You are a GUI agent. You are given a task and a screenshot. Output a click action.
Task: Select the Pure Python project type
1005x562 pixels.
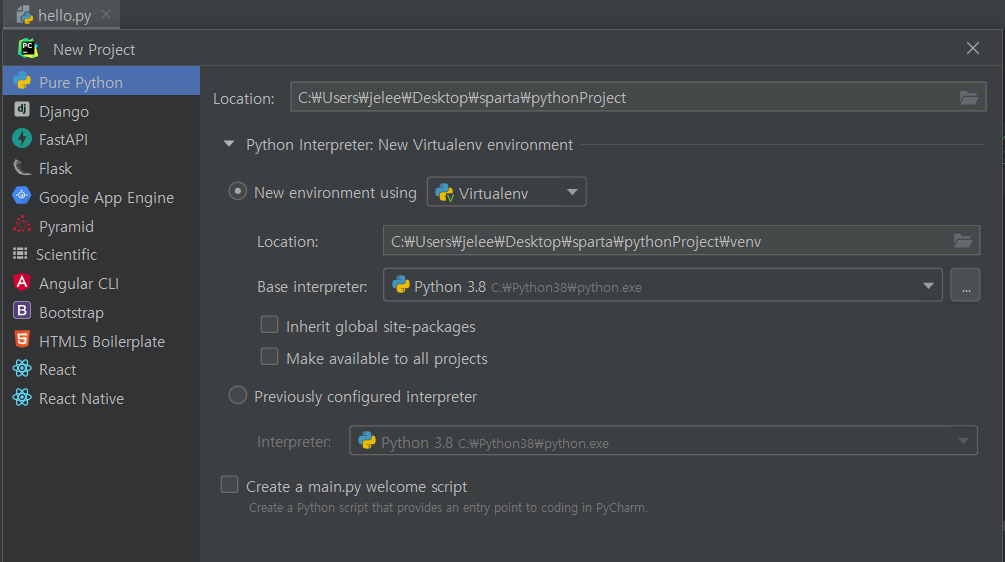click(101, 82)
